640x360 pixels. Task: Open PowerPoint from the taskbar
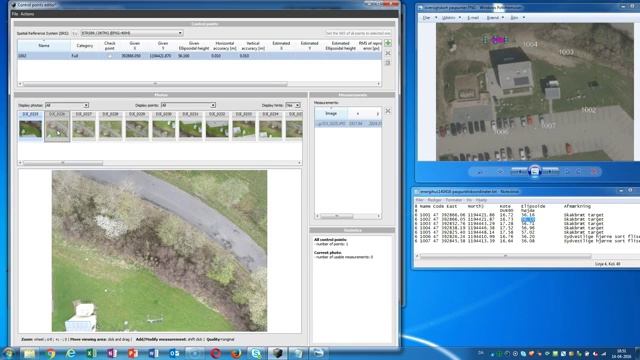pyautogui.click(x=133, y=353)
